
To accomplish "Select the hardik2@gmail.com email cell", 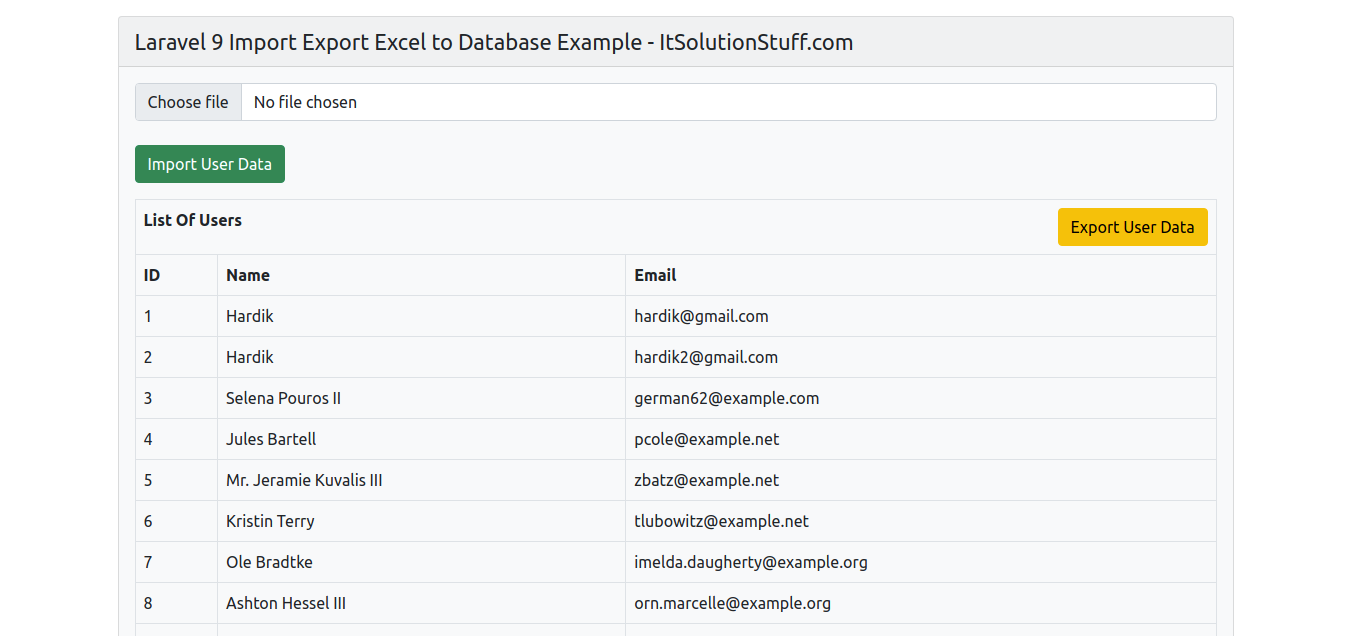I will (x=705, y=357).
